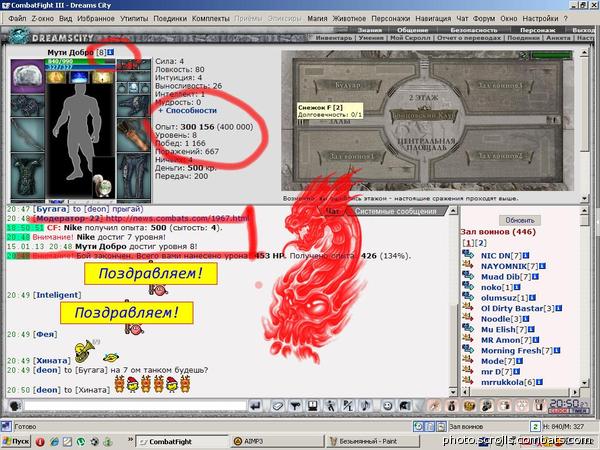Switch to the Чат tab
Image resolution: width=600 pixels, height=450 pixels.
pyautogui.click(x=332, y=211)
